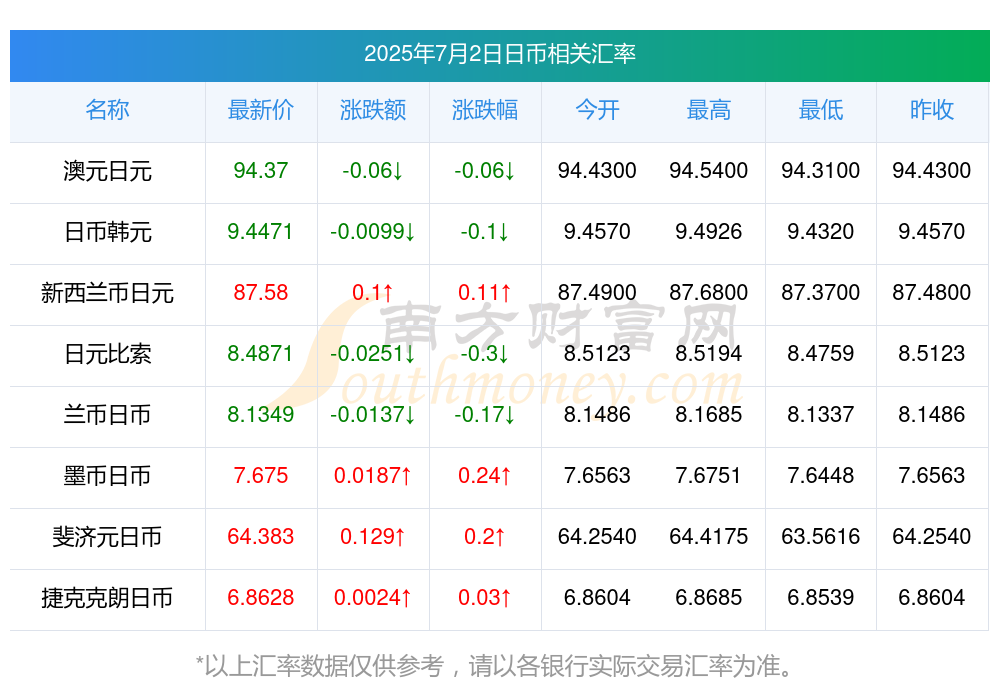1000x698 pixels.
Task: Click the 今开 column header
Action: pyautogui.click(x=597, y=110)
